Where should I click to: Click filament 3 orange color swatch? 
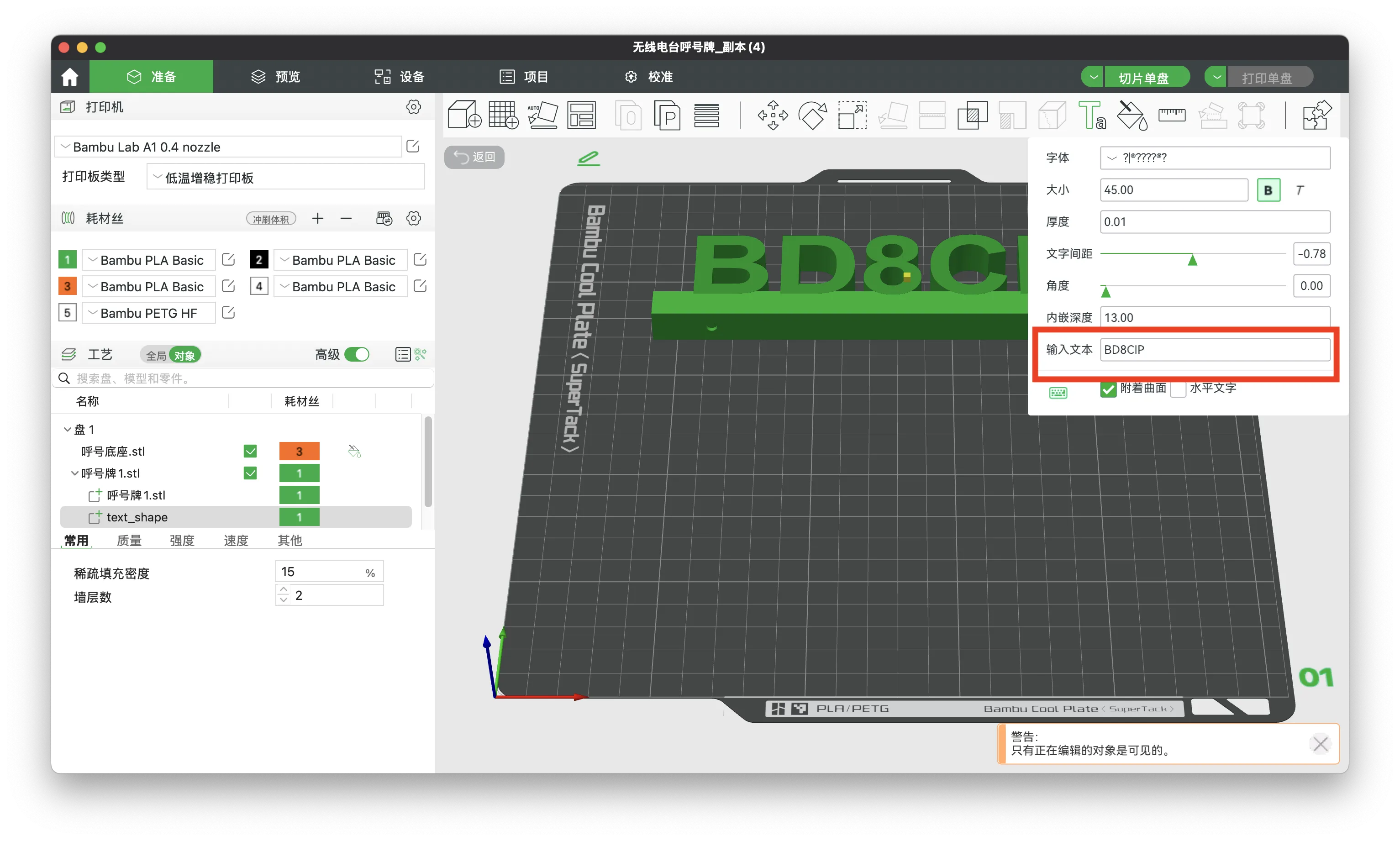click(x=68, y=286)
